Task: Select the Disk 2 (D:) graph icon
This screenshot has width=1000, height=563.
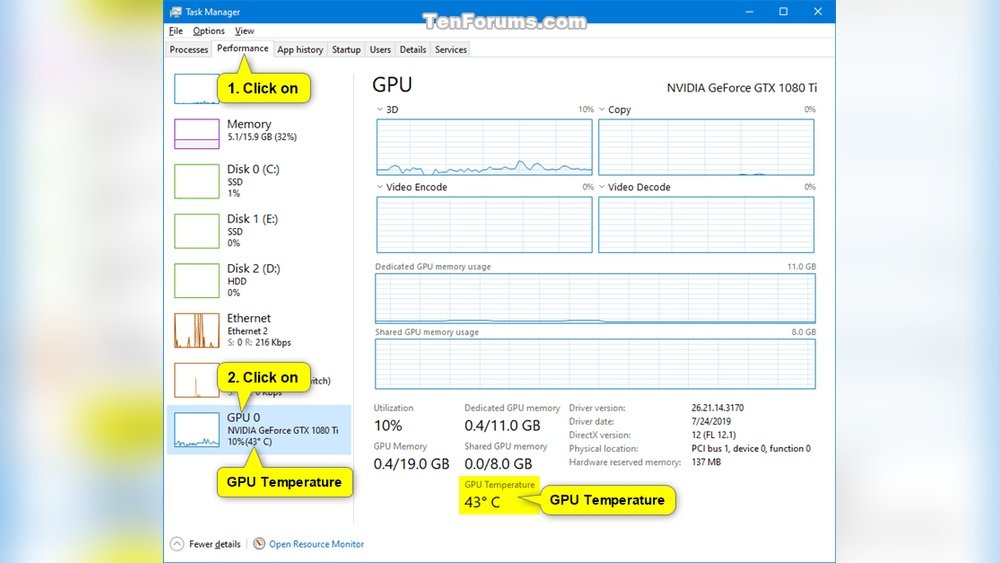Action: tap(196, 280)
